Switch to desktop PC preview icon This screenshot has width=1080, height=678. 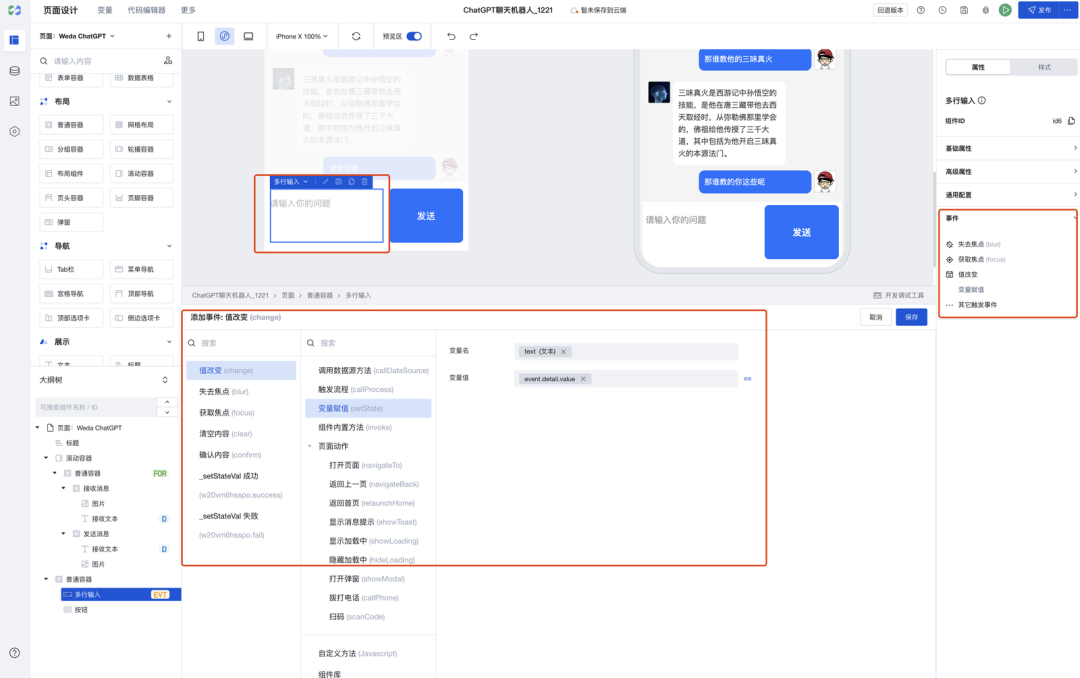pyautogui.click(x=249, y=37)
